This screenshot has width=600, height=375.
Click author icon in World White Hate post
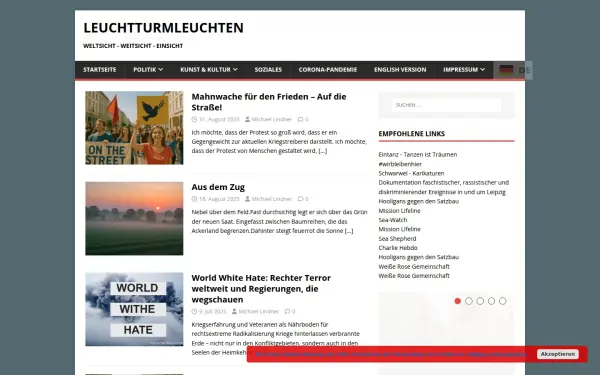(235, 311)
